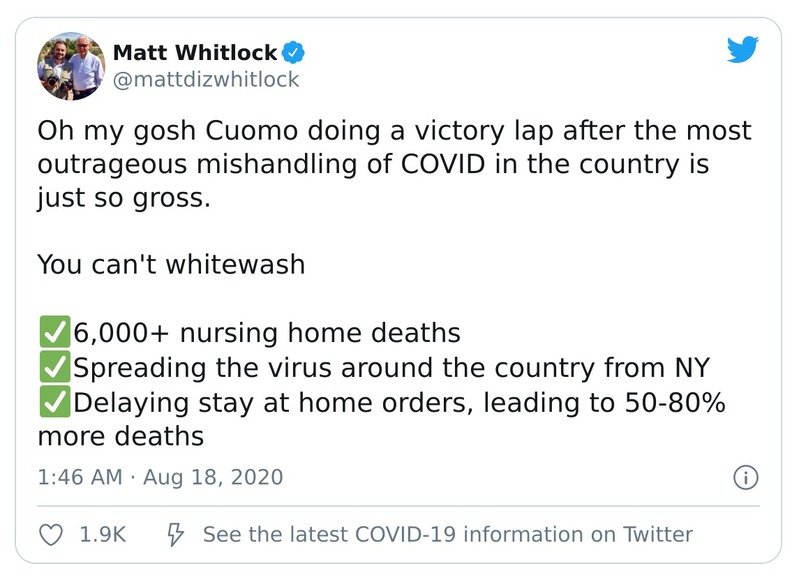
Task: Open the tweet info circle icon
Action: pyautogui.click(x=744, y=478)
